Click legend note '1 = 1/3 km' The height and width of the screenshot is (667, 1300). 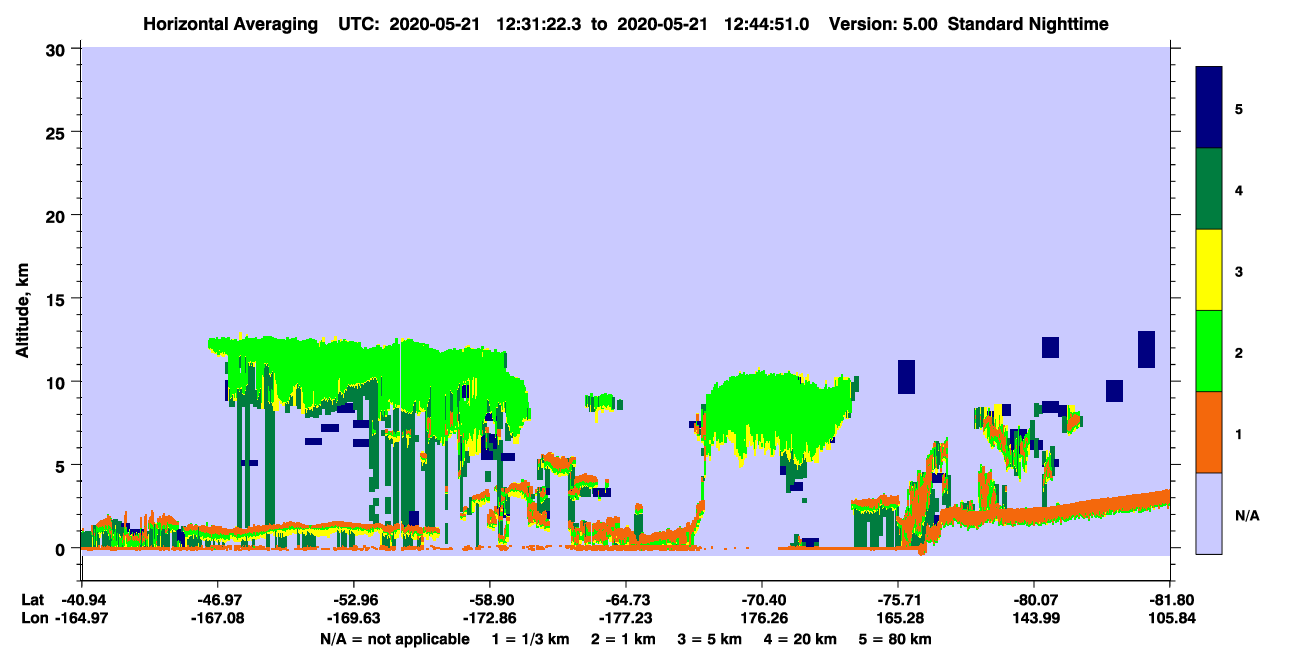pyautogui.click(x=529, y=638)
